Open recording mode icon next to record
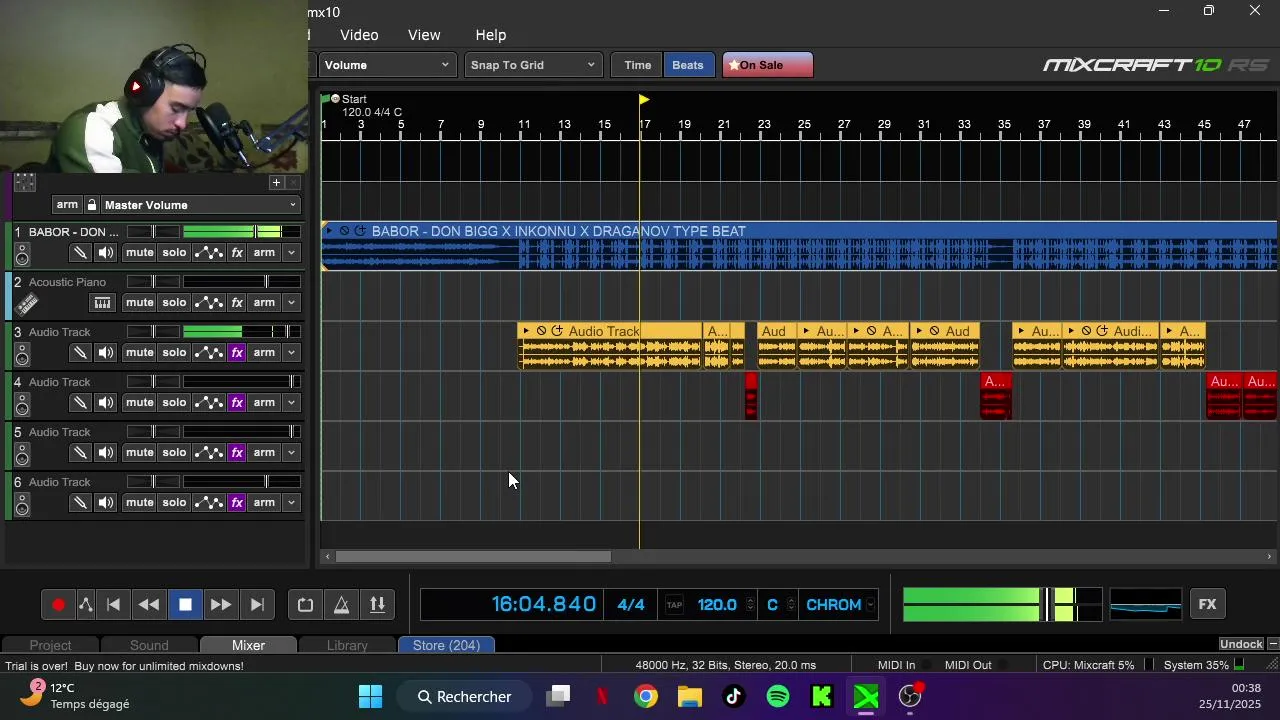 [85, 604]
